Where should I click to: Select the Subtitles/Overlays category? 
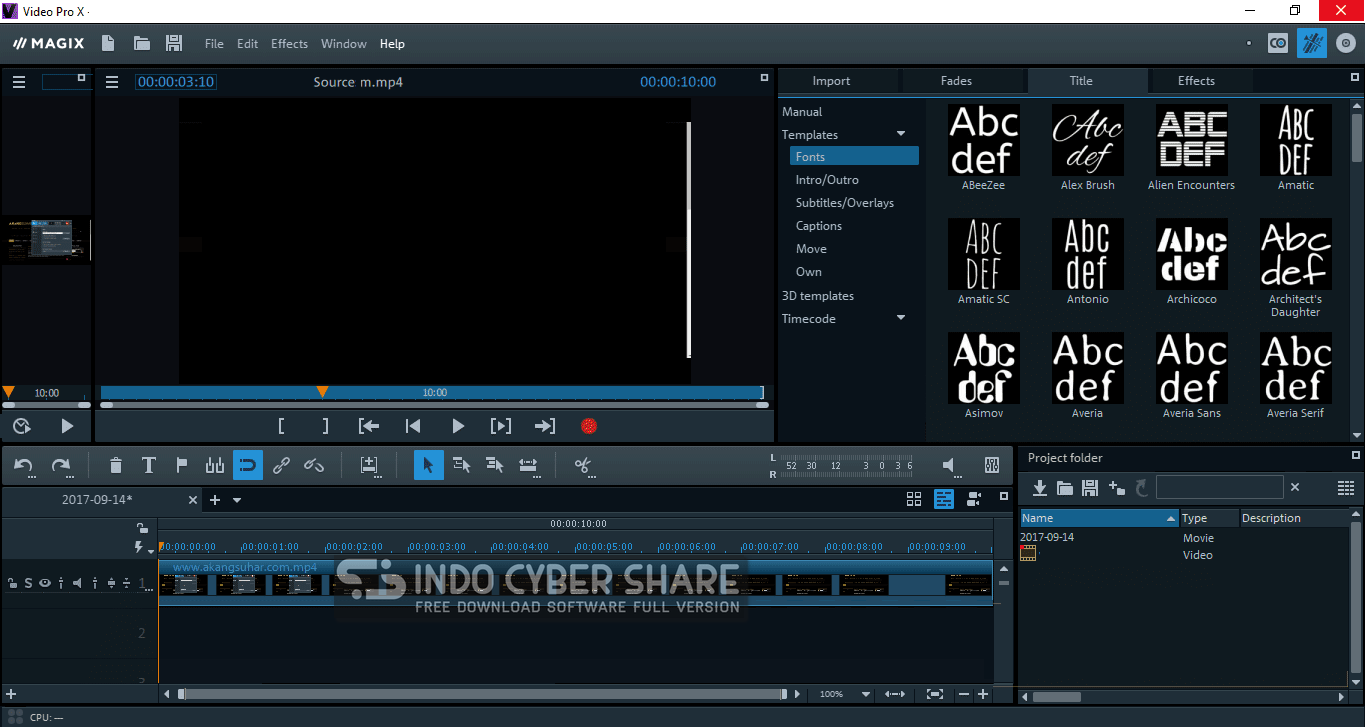[845, 203]
